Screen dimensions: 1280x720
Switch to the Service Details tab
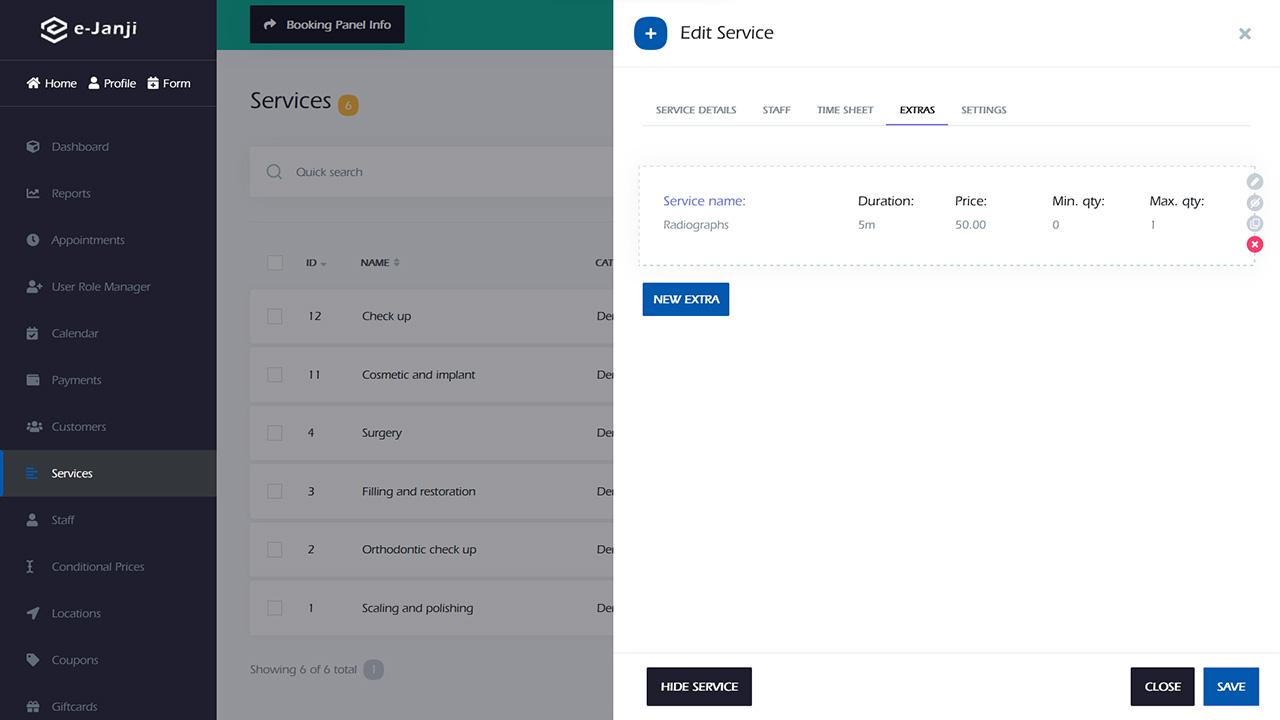(x=696, y=110)
